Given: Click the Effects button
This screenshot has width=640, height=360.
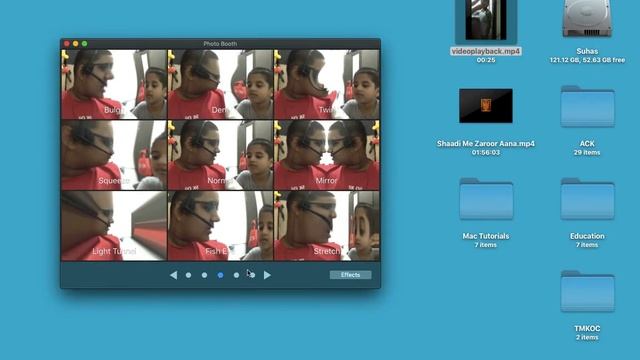Looking at the screenshot, I should pyautogui.click(x=351, y=275).
